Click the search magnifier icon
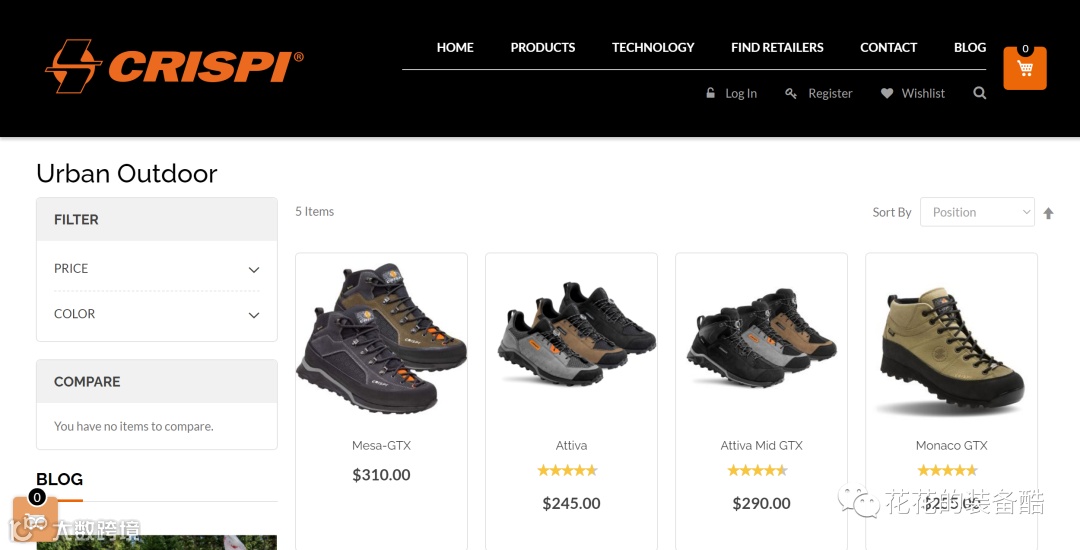 point(979,93)
